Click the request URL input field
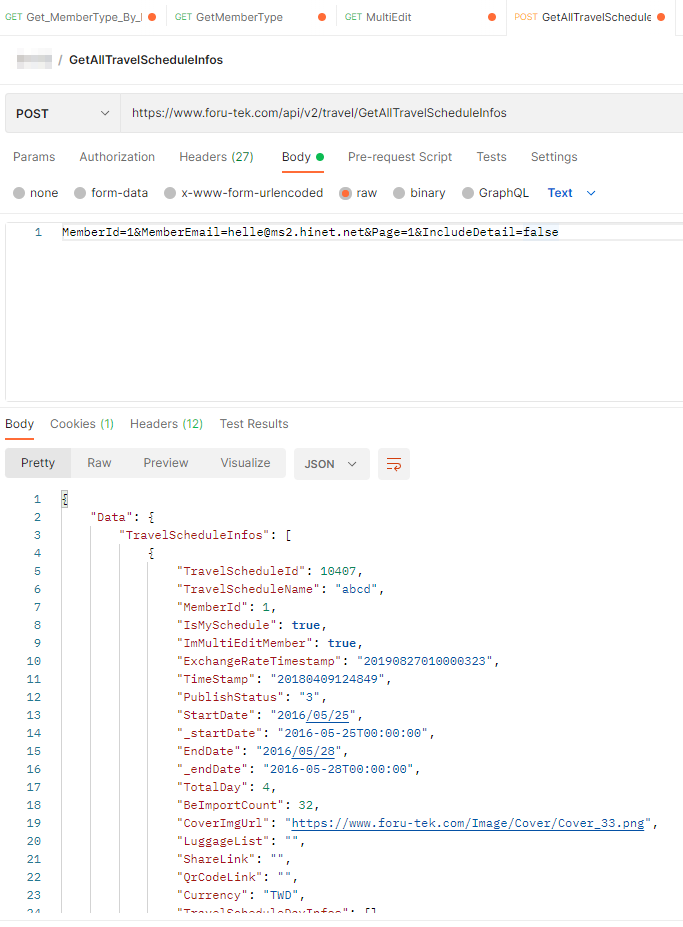The width and height of the screenshot is (683, 927). point(402,113)
